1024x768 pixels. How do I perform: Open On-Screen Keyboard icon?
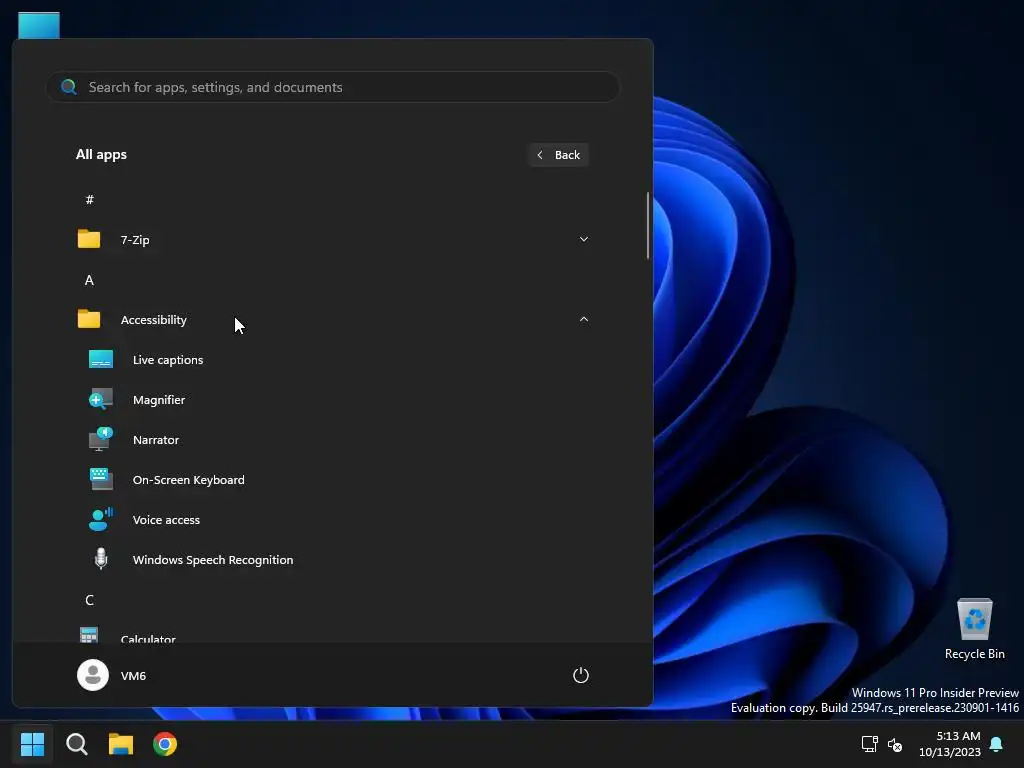coord(101,479)
